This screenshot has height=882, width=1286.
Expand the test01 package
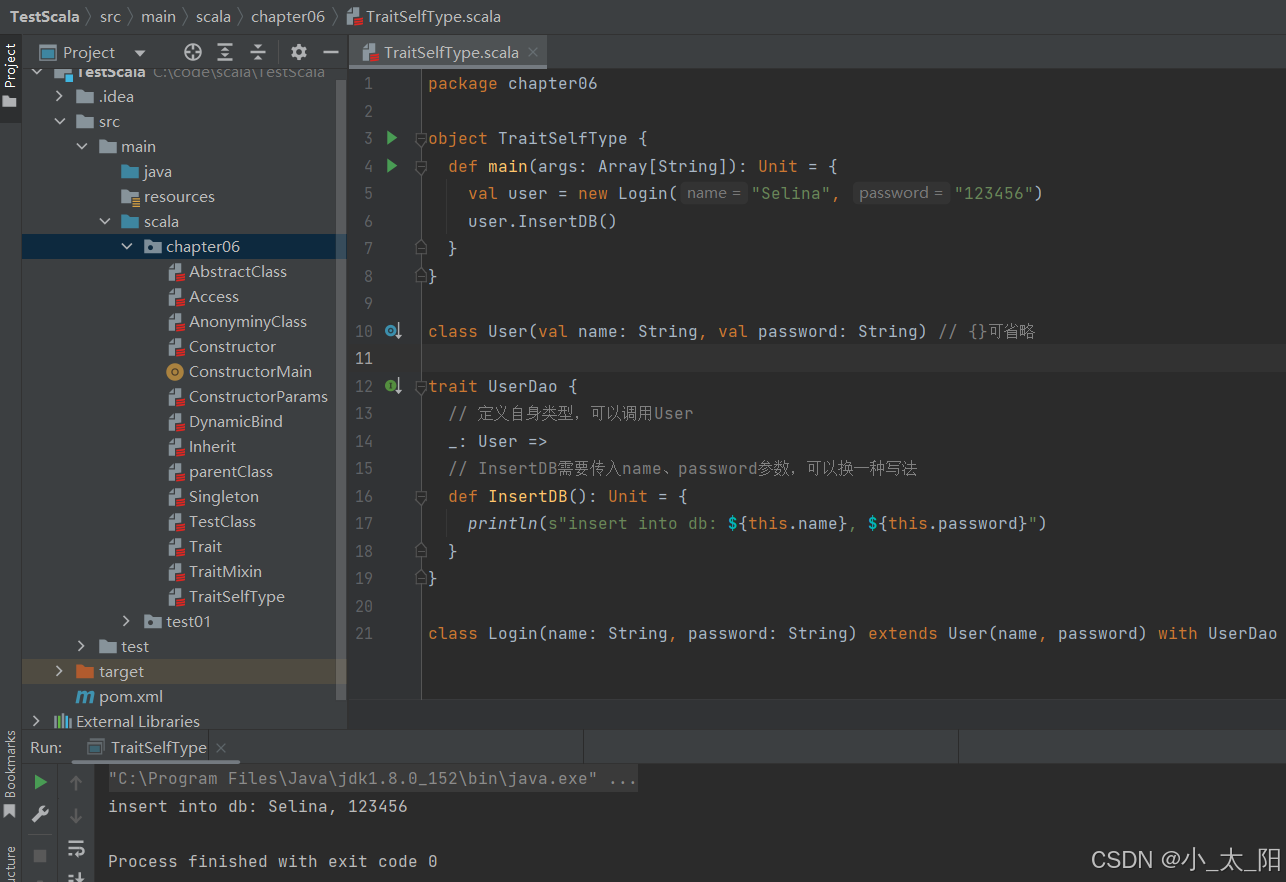coord(127,622)
